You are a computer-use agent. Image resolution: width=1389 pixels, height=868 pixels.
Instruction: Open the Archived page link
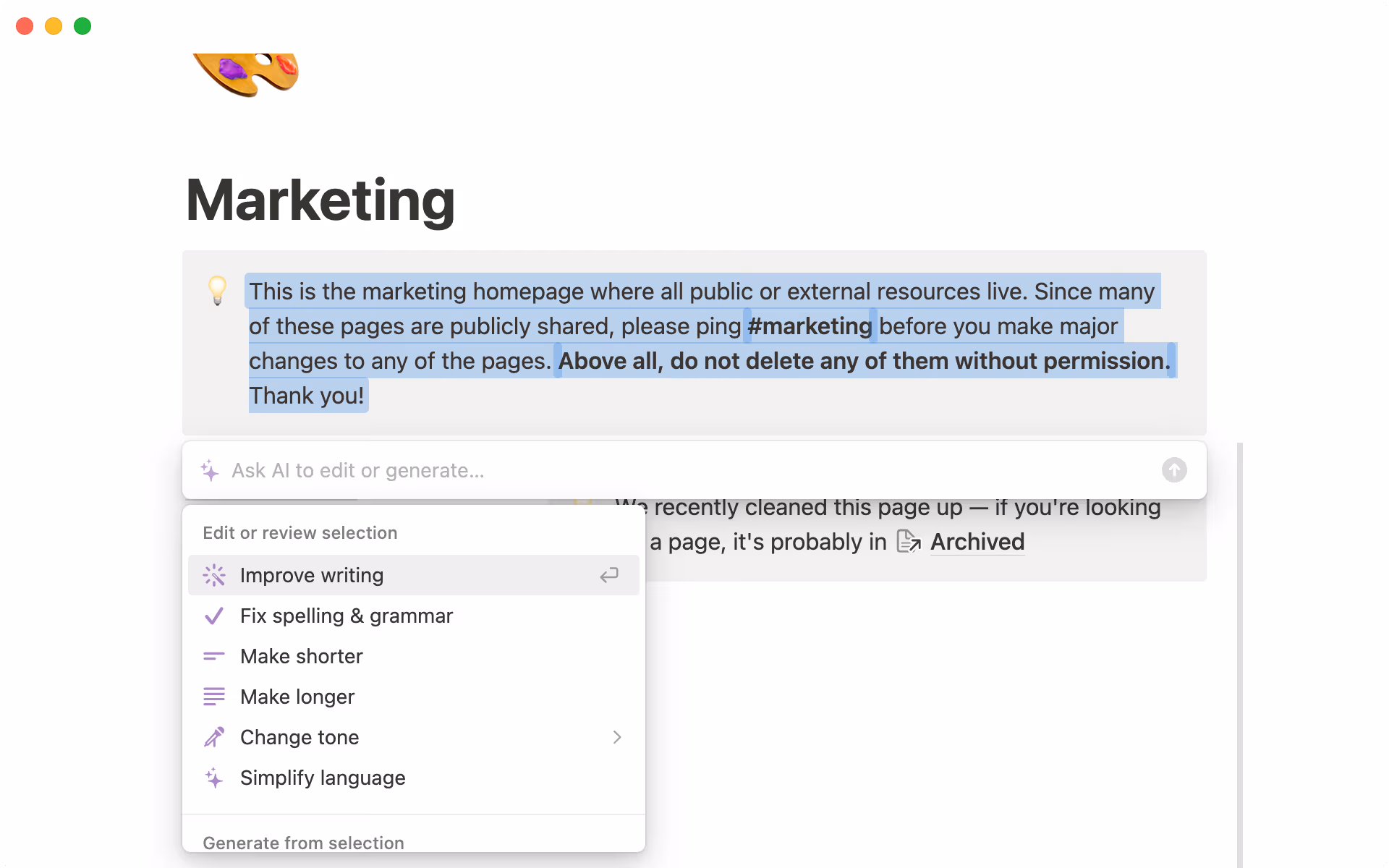pyautogui.click(x=977, y=541)
